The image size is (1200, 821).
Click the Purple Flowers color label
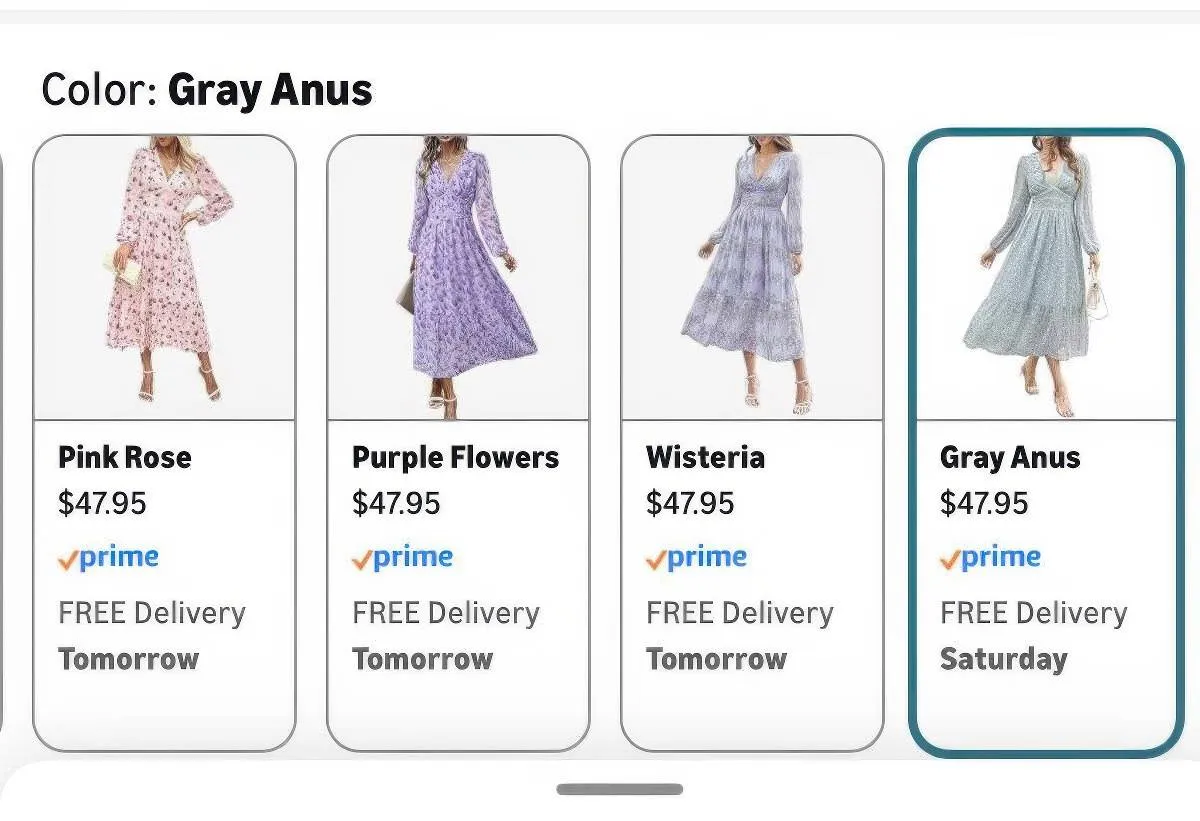point(455,458)
